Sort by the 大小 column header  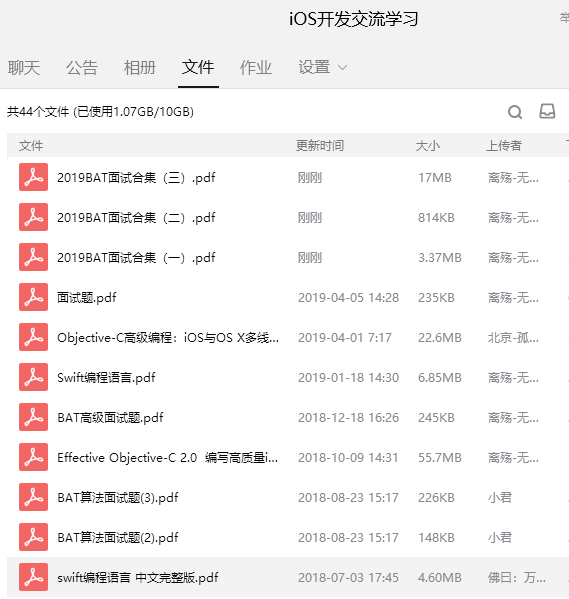point(428,146)
